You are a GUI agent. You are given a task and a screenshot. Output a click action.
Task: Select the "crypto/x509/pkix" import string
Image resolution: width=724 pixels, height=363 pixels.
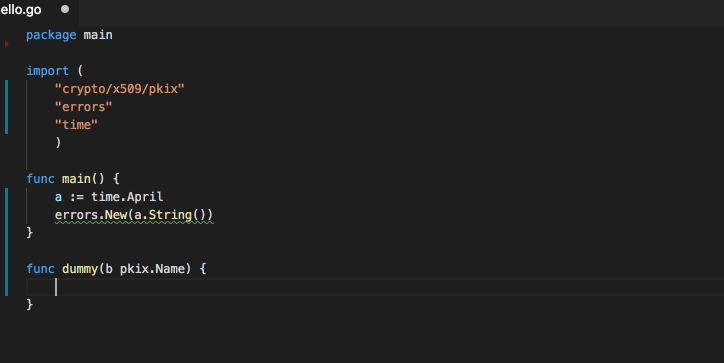[x=120, y=89]
